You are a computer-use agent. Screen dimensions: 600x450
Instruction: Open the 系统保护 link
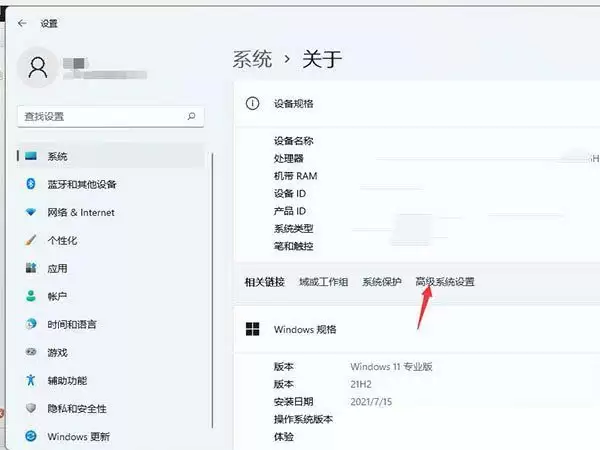(x=382, y=282)
